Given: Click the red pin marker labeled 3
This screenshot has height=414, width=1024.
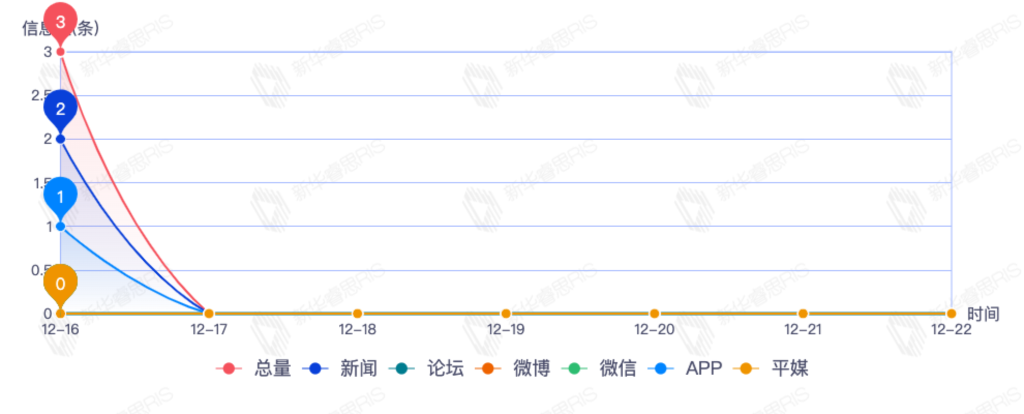Looking at the screenshot, I should click(x=60, y=22).
